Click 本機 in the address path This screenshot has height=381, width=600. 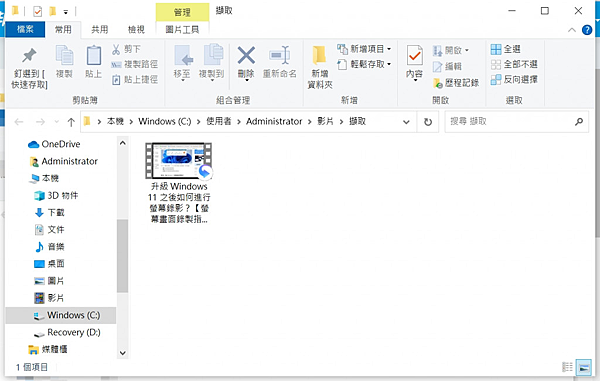(x=115, y=122)
